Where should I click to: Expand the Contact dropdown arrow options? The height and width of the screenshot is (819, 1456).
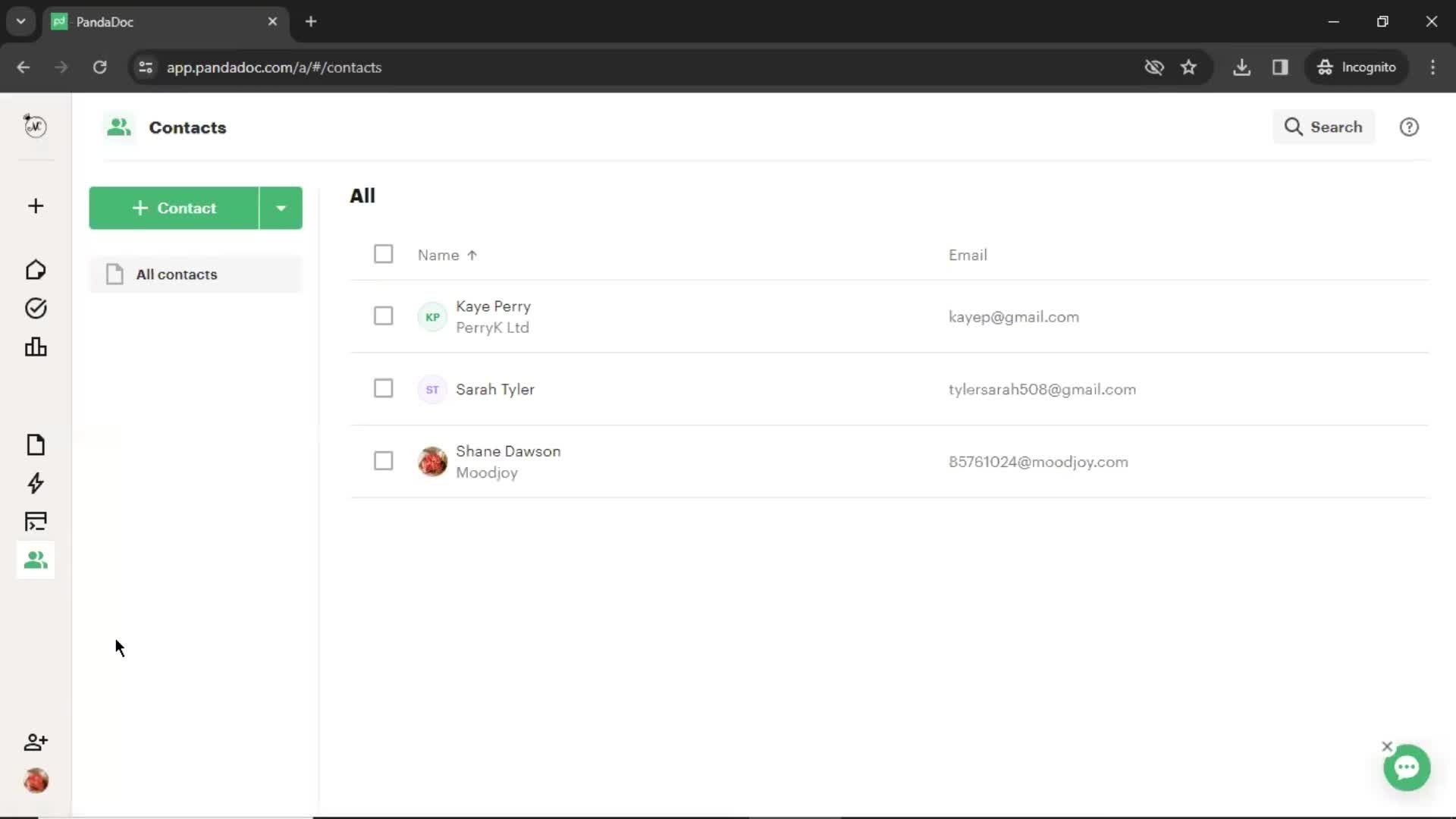pyautogui.click(x=281, y=207)
